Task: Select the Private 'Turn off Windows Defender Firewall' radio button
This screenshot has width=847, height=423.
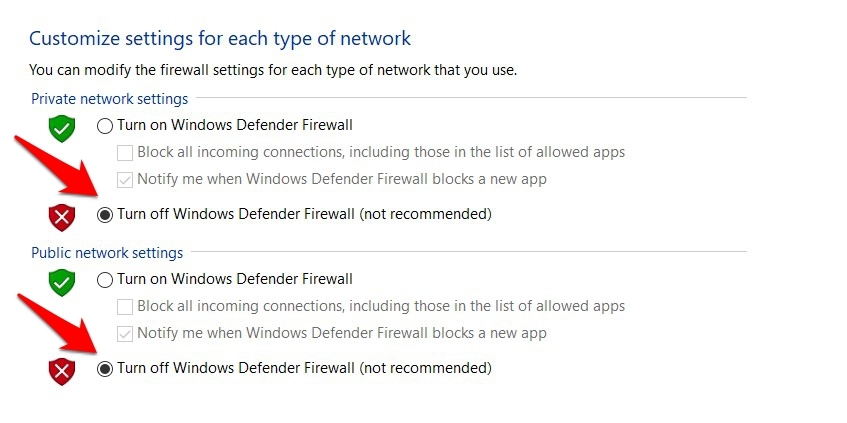Action: click(x=105, y=214)
